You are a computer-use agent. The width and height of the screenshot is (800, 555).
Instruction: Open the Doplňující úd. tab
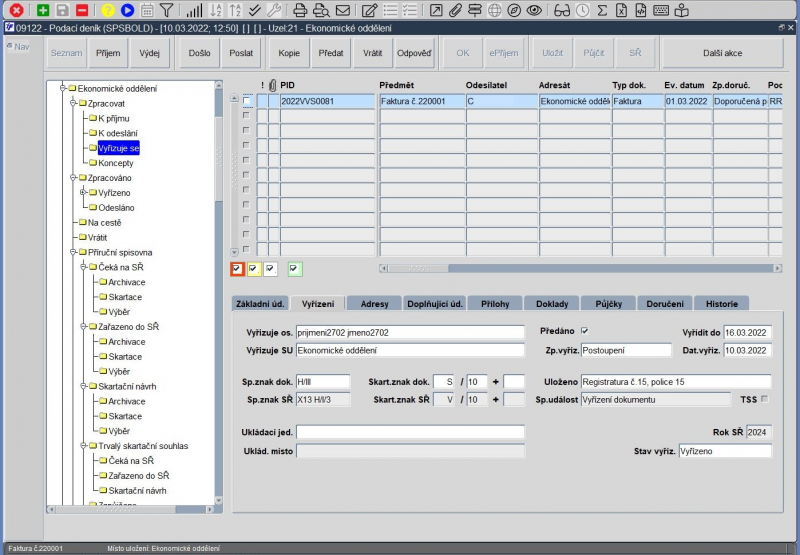(x=435, y=304)
